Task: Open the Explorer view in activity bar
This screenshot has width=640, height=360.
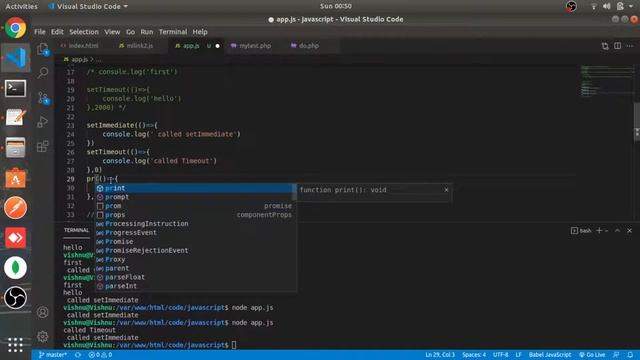Action: pos(43,49)
